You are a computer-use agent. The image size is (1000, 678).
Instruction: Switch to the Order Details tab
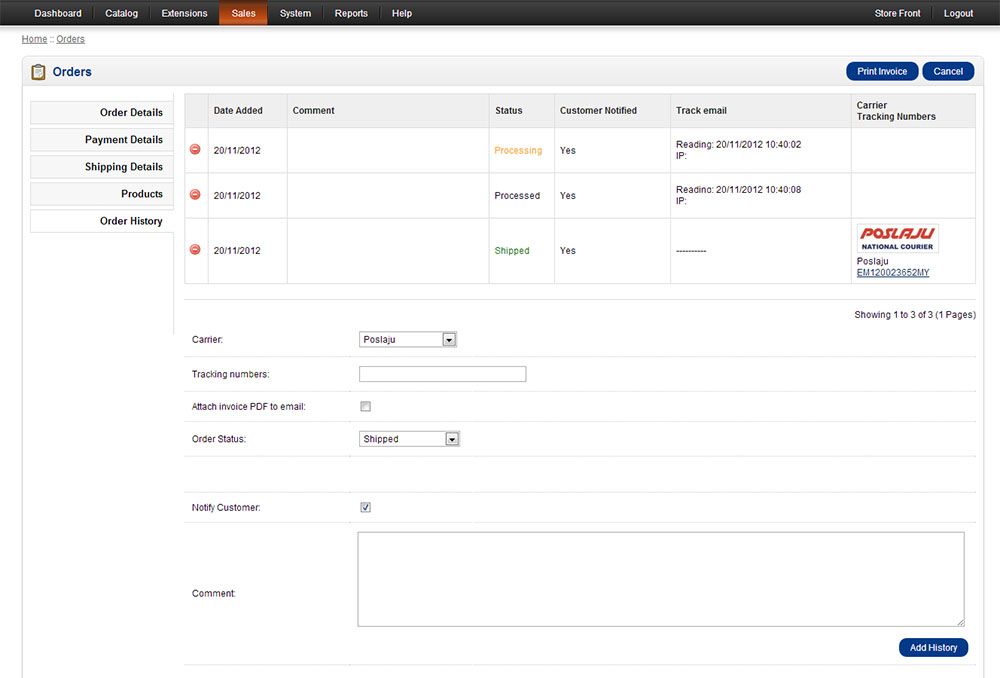102,112
